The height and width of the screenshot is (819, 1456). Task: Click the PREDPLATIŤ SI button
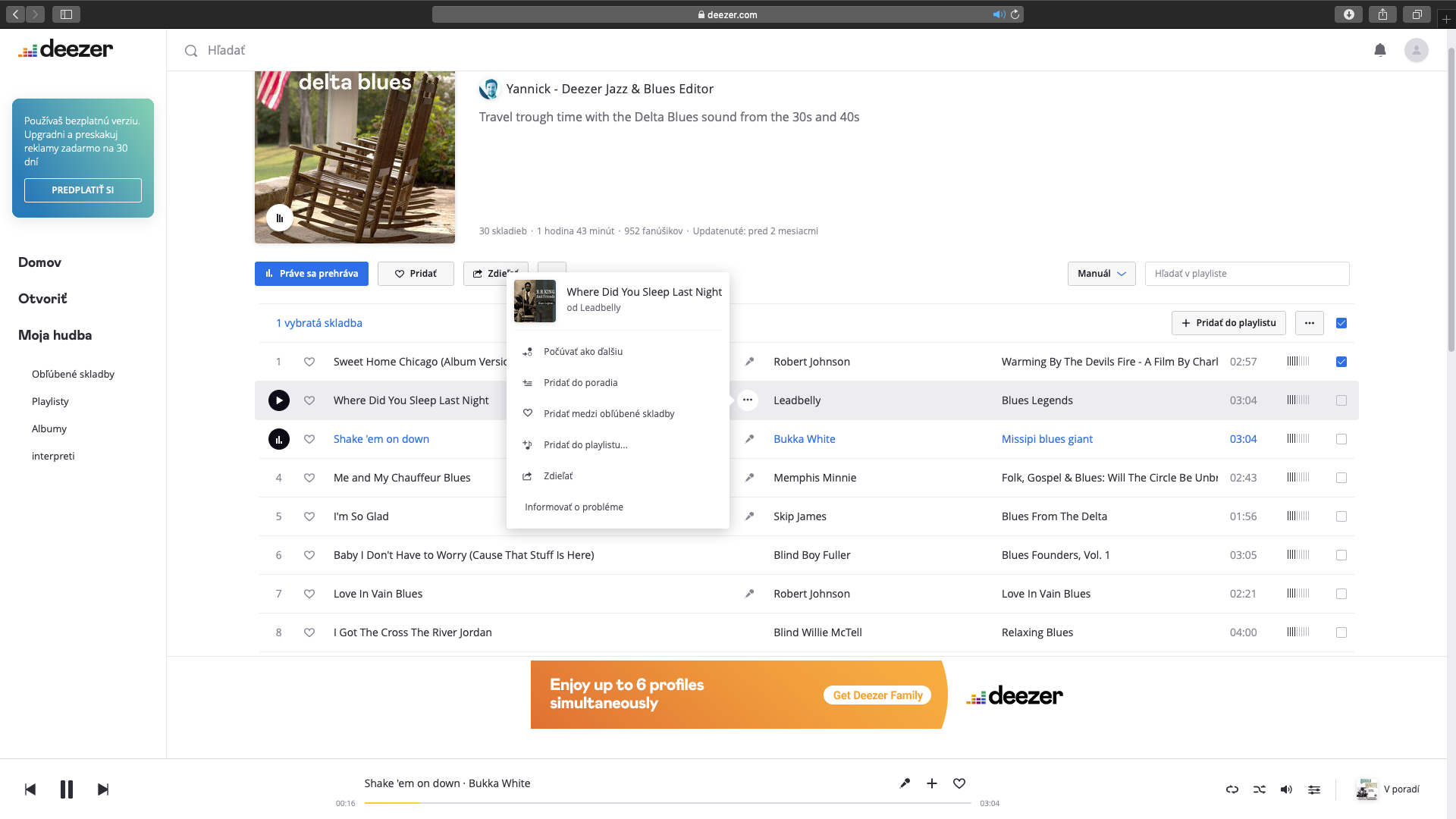point(83,190)
